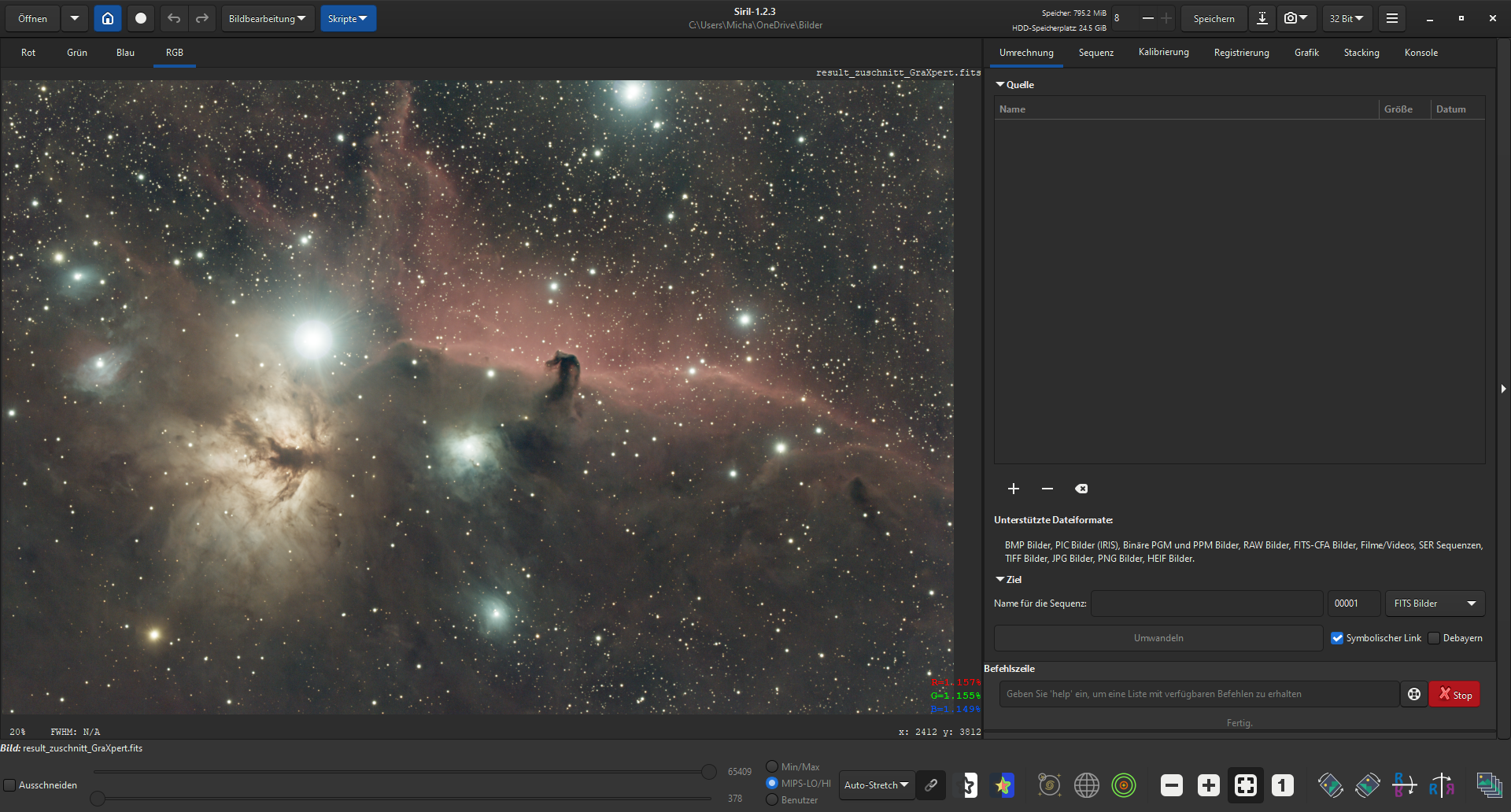Click the upper histogram cutoff slider handle
1511x812 pixels.
coord(709,772)
